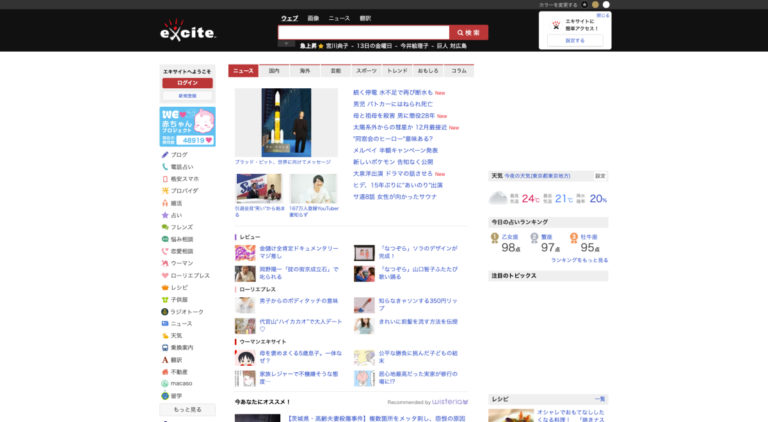Switch to the スポーツ news tab

(x=367, y=71)
